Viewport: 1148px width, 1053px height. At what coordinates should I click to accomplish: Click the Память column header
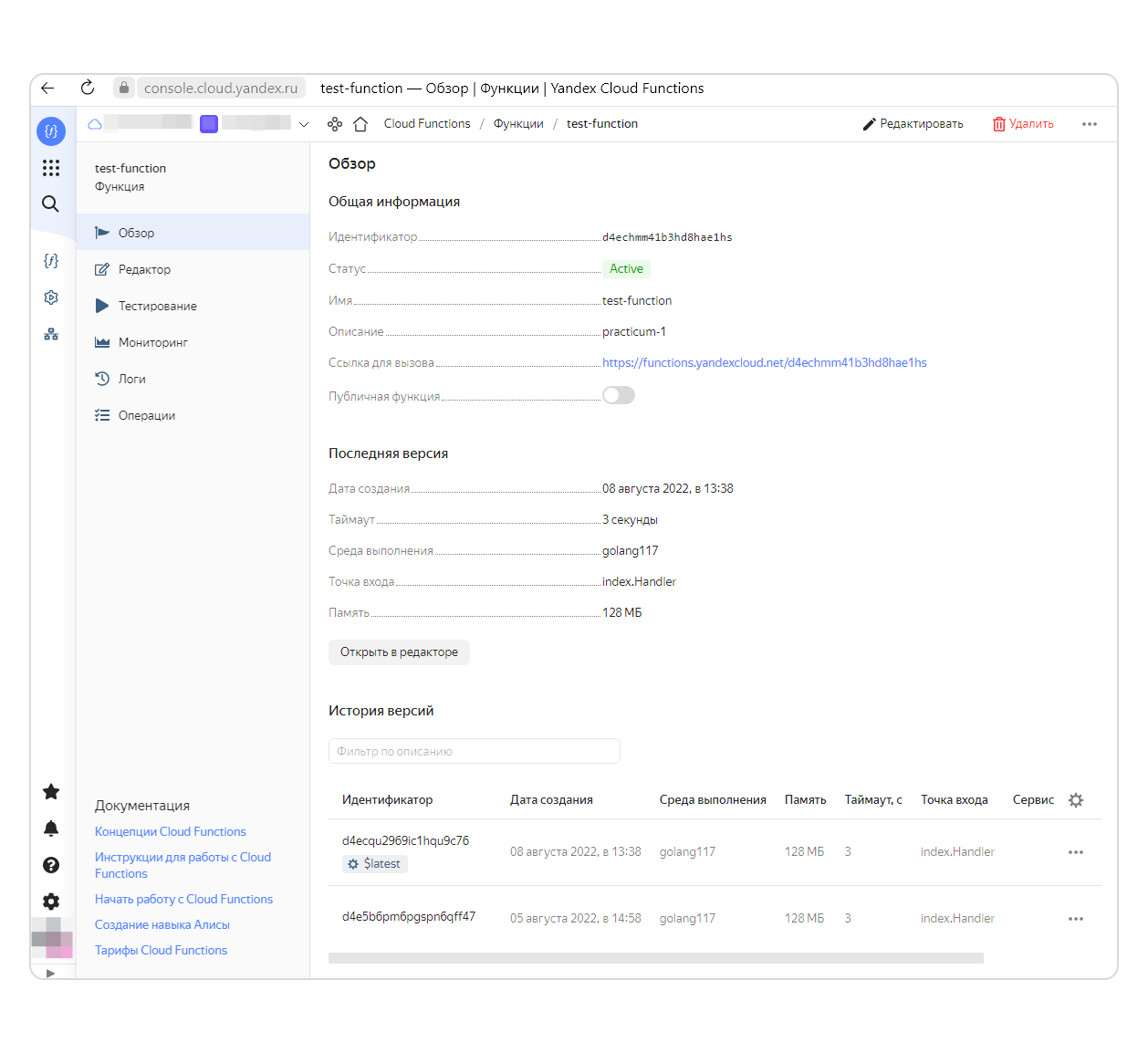coord(806,800)
